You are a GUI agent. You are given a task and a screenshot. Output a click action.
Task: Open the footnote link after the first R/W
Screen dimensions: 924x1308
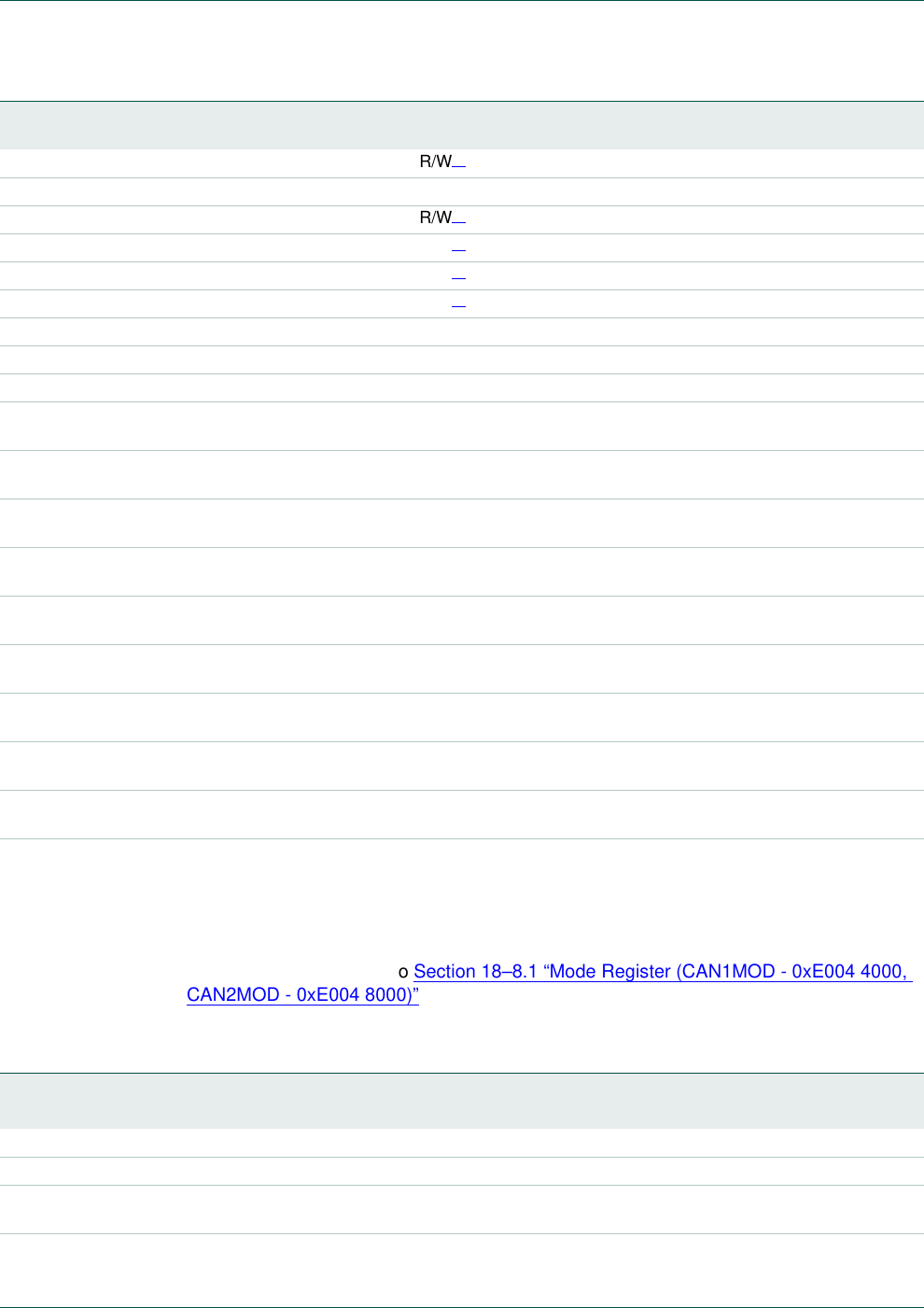(458, 163)
